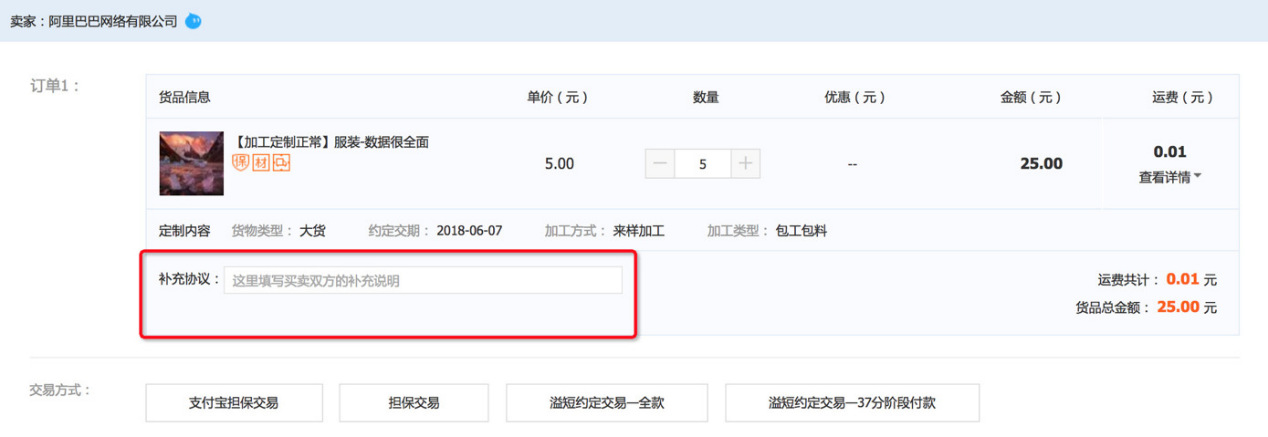Open product title 【加工定制正常】服装-数据很全面
1268x437 pixels.
[x=331, y=142]
